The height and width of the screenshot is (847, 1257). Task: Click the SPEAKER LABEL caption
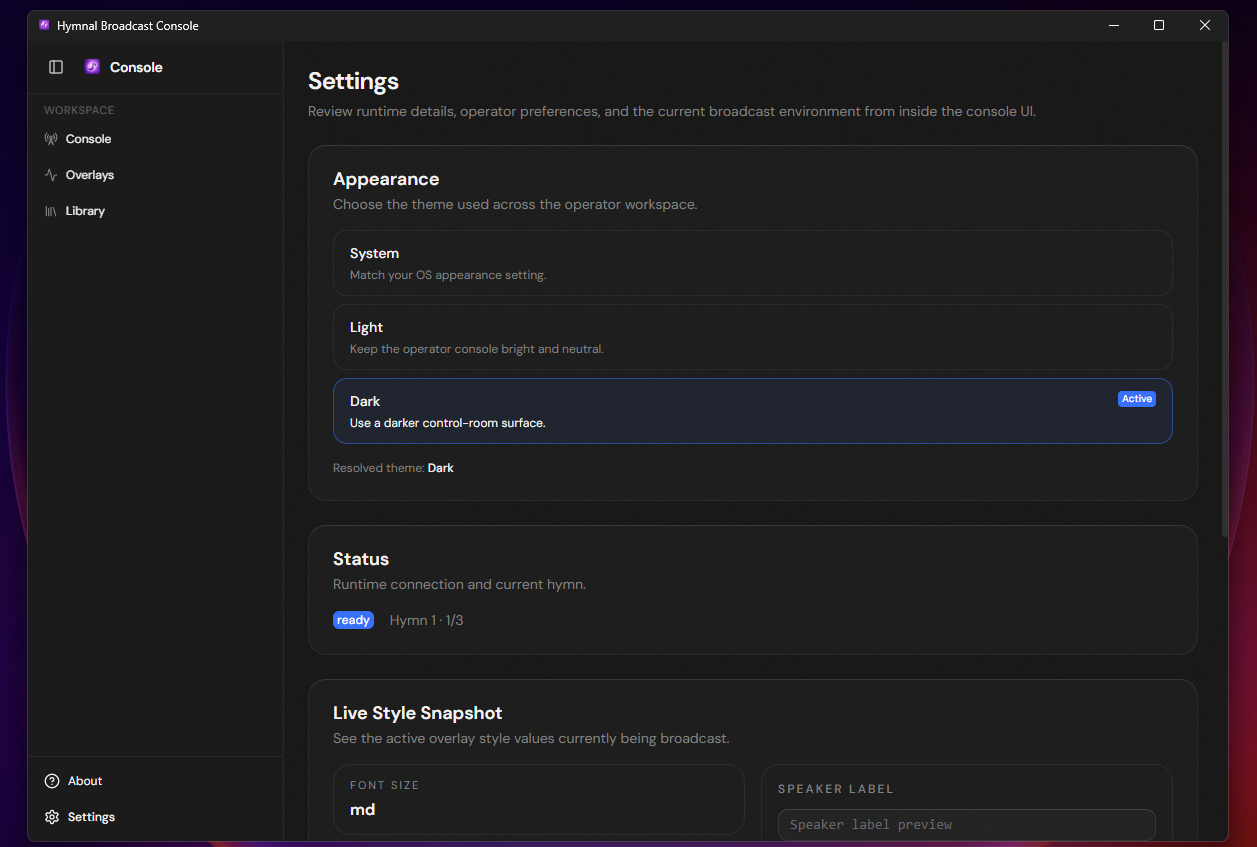click(836, 789)
